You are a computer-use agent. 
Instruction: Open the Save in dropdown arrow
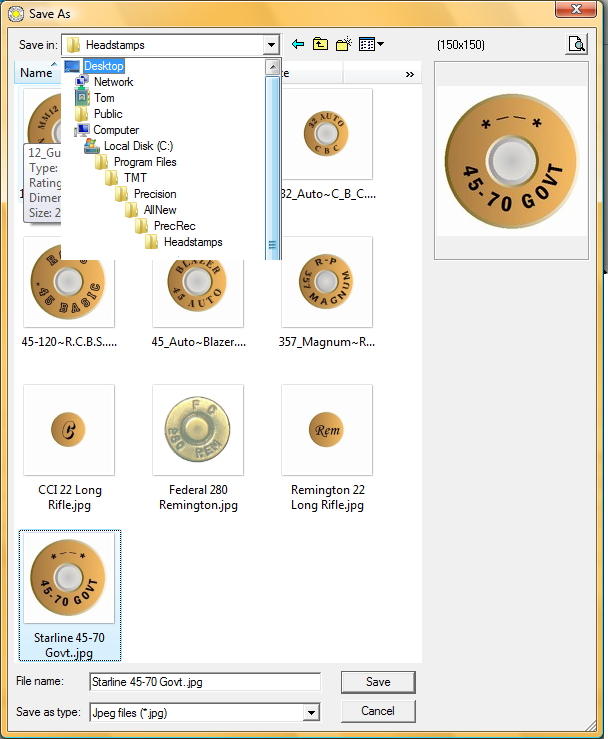pyautogui.click(x=271, y=45)
